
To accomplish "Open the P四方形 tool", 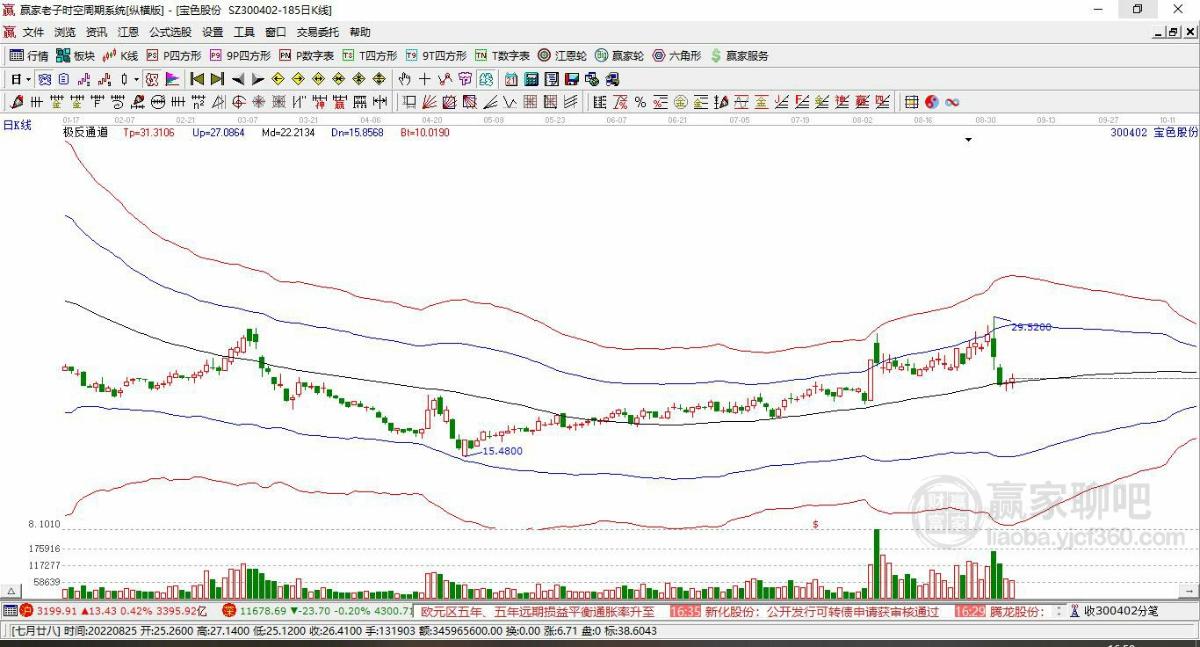I will point(174,56).
